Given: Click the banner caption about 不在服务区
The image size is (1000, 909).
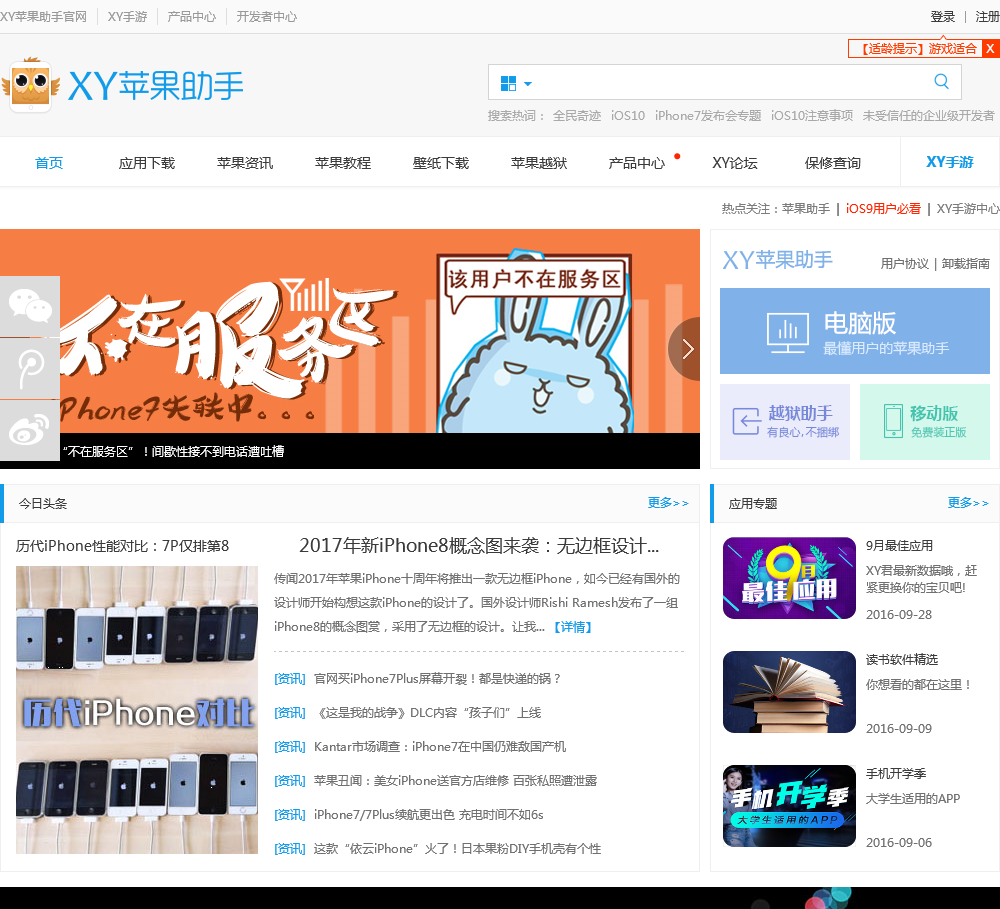Looking at the screenshot, I should [173, 452].
